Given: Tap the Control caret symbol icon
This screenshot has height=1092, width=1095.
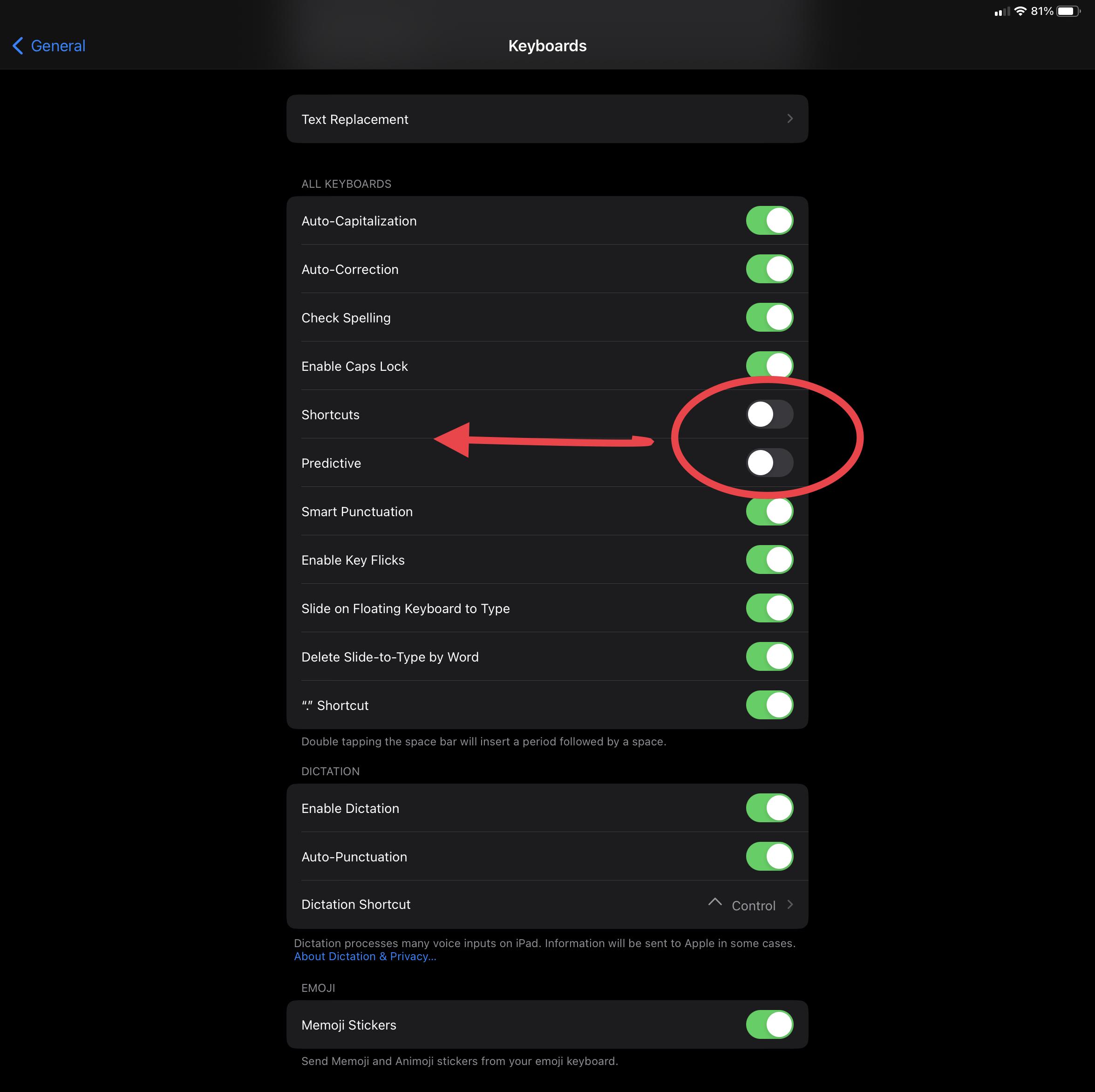Looking at the screenshot, I should [714, 901].
